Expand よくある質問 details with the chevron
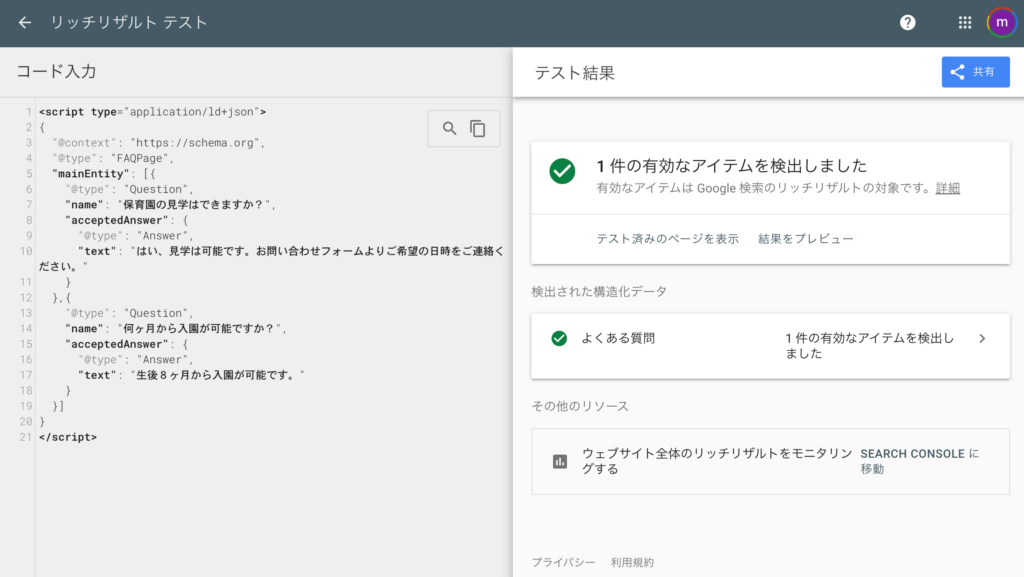Image resolution: width=1024 pixels, height=577 pixels. click(982, 338)
